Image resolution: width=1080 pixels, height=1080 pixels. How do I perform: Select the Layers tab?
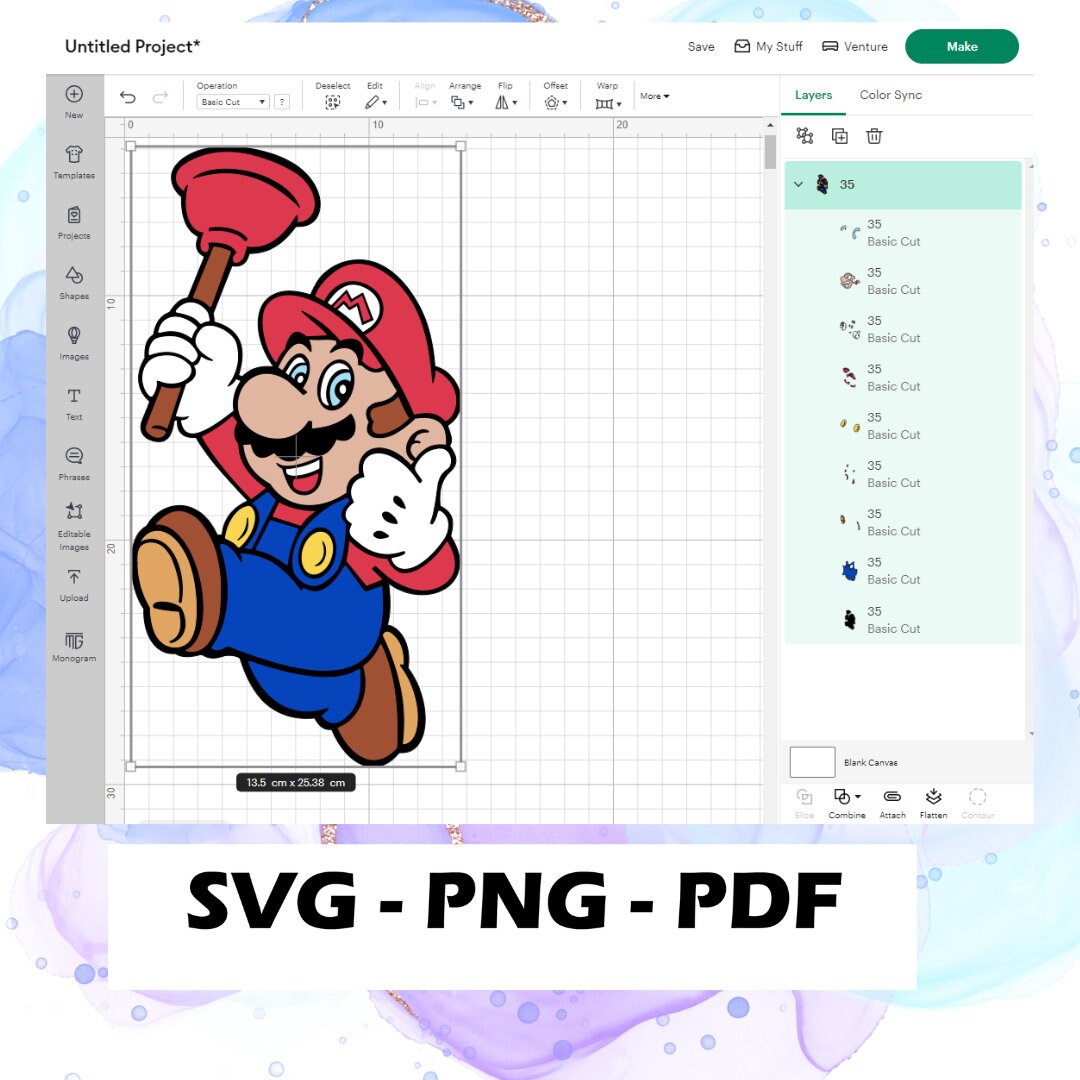click(813, 95)
